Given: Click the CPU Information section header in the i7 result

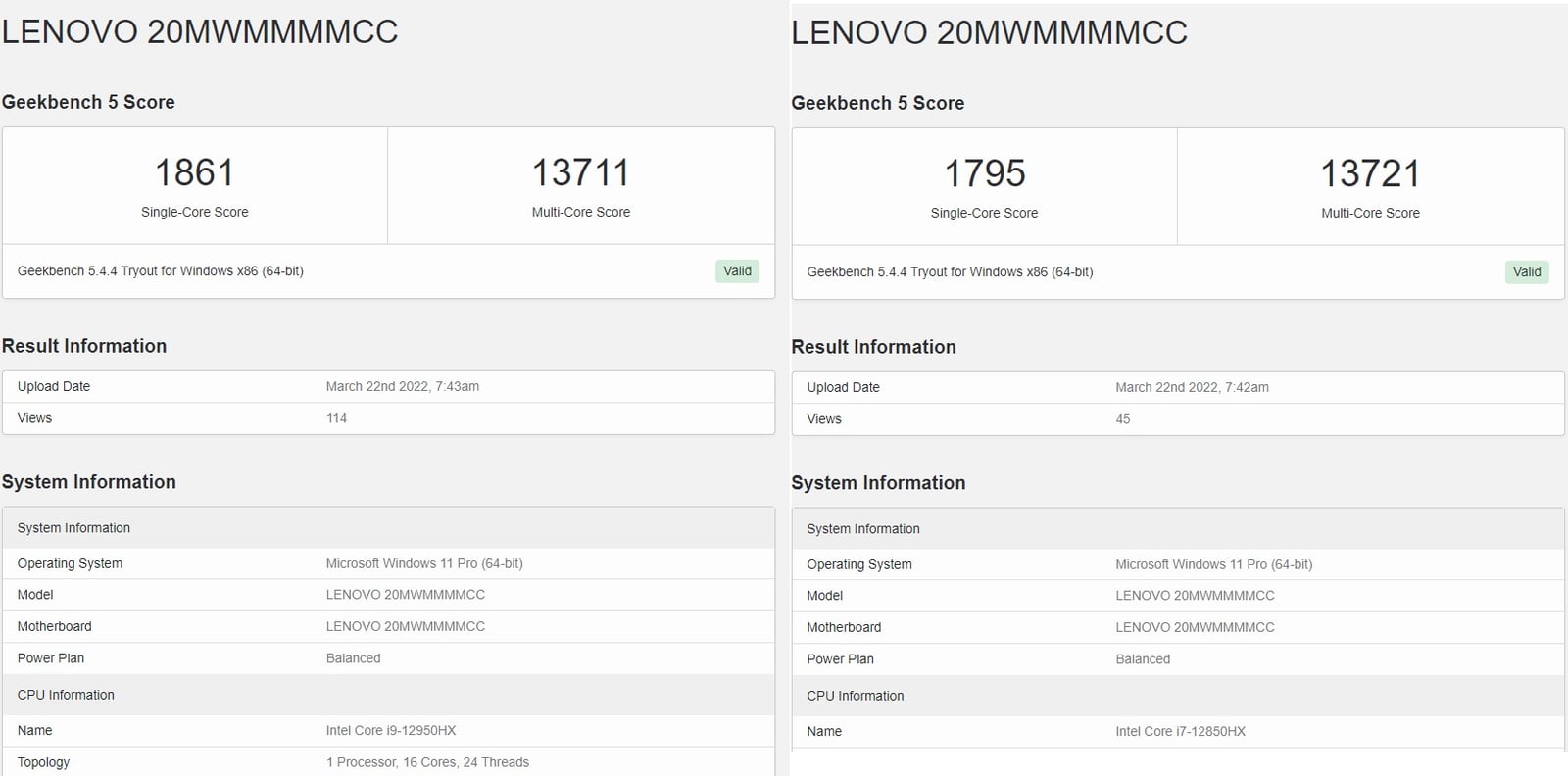Looking at the screenshot, I should coord(855,696).
